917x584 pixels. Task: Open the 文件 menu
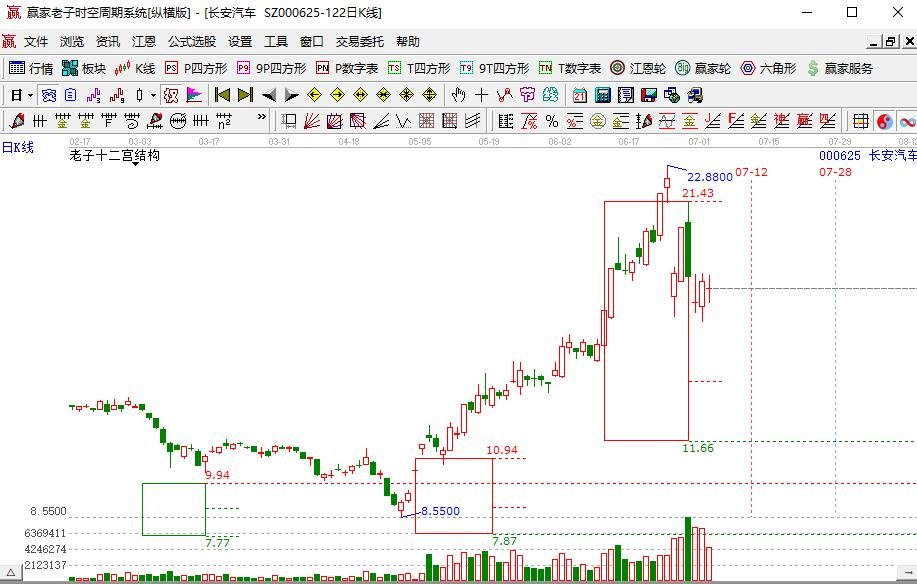(36, 42)
